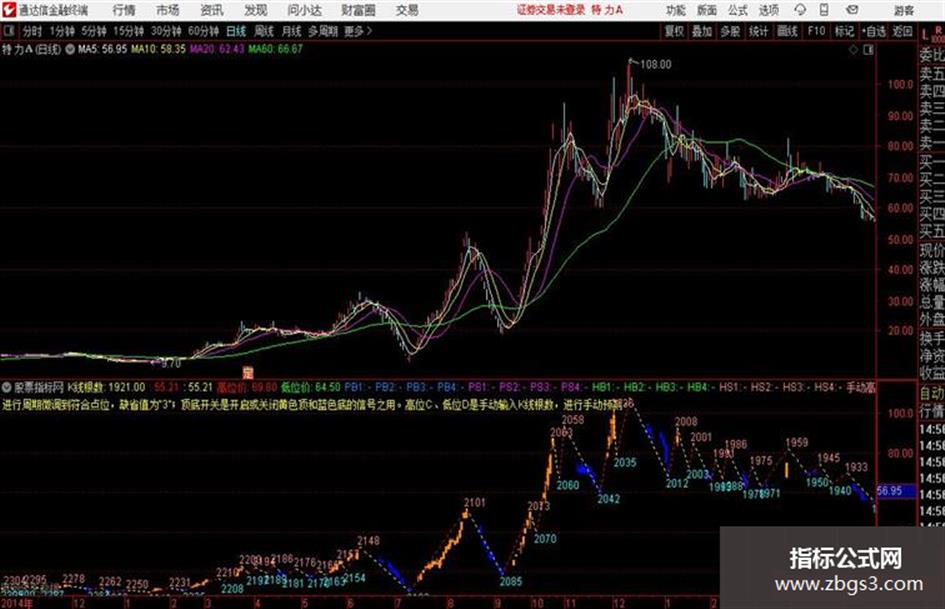
Task: Open the mail envelope icon
Action: (852, 10)
